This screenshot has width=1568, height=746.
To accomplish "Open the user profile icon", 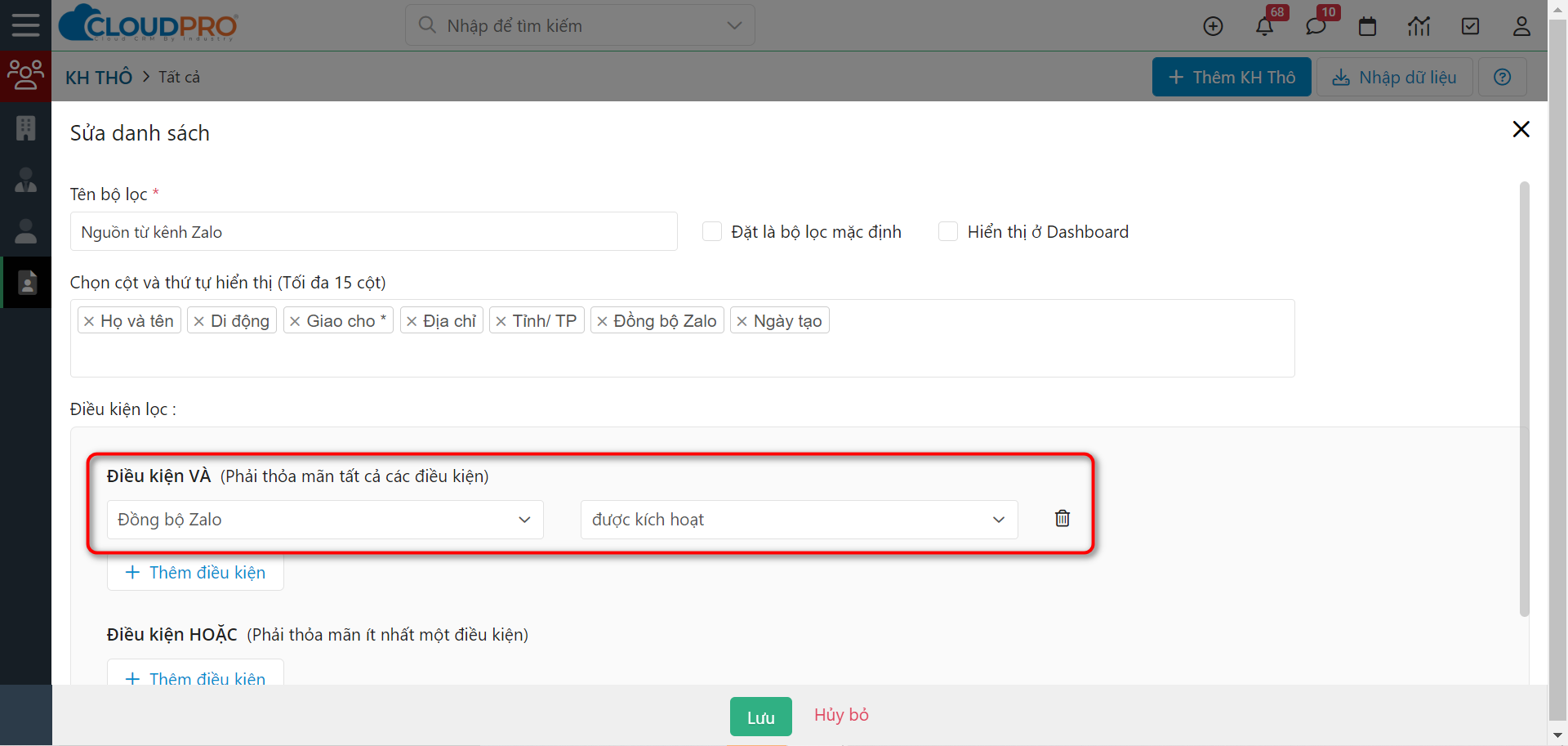I will click(1521, 26).
